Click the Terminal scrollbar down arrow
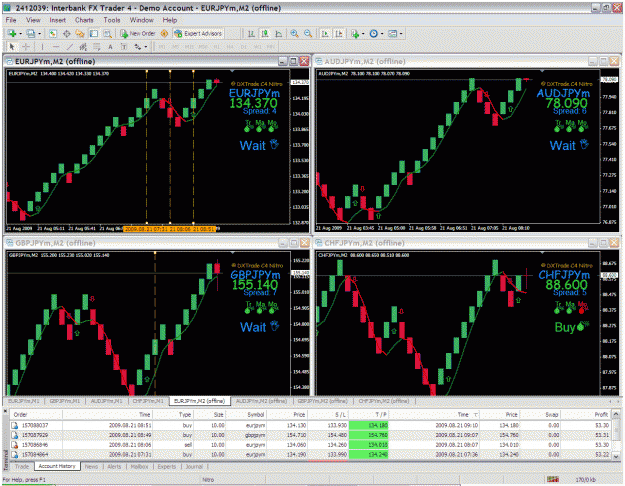 coord(616,456)
